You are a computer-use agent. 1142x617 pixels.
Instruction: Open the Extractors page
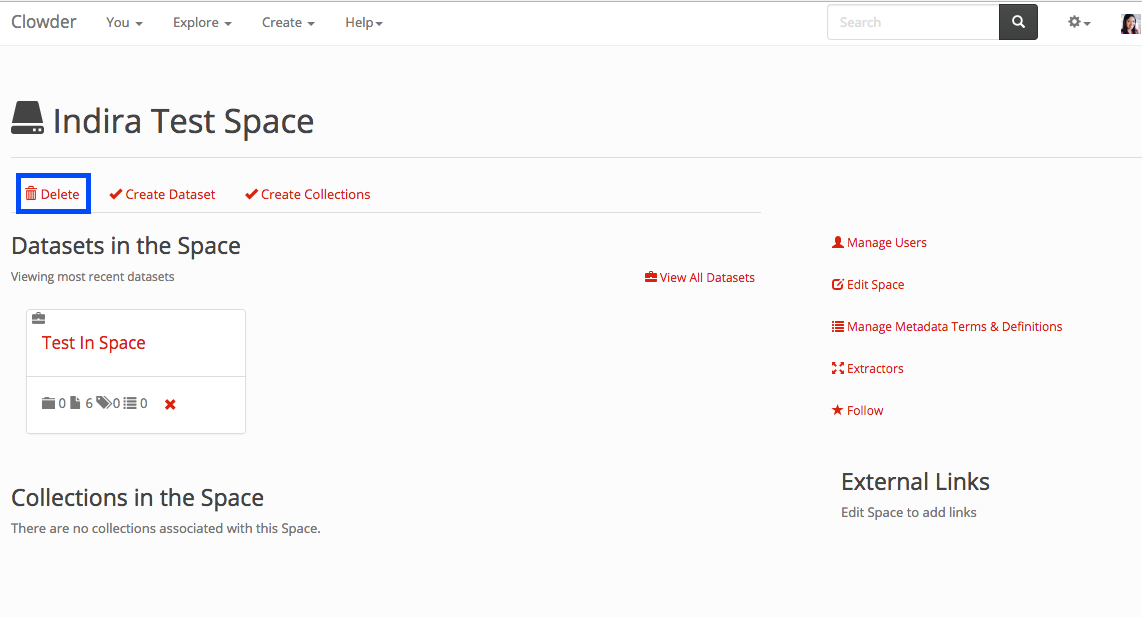coord(867,368)
